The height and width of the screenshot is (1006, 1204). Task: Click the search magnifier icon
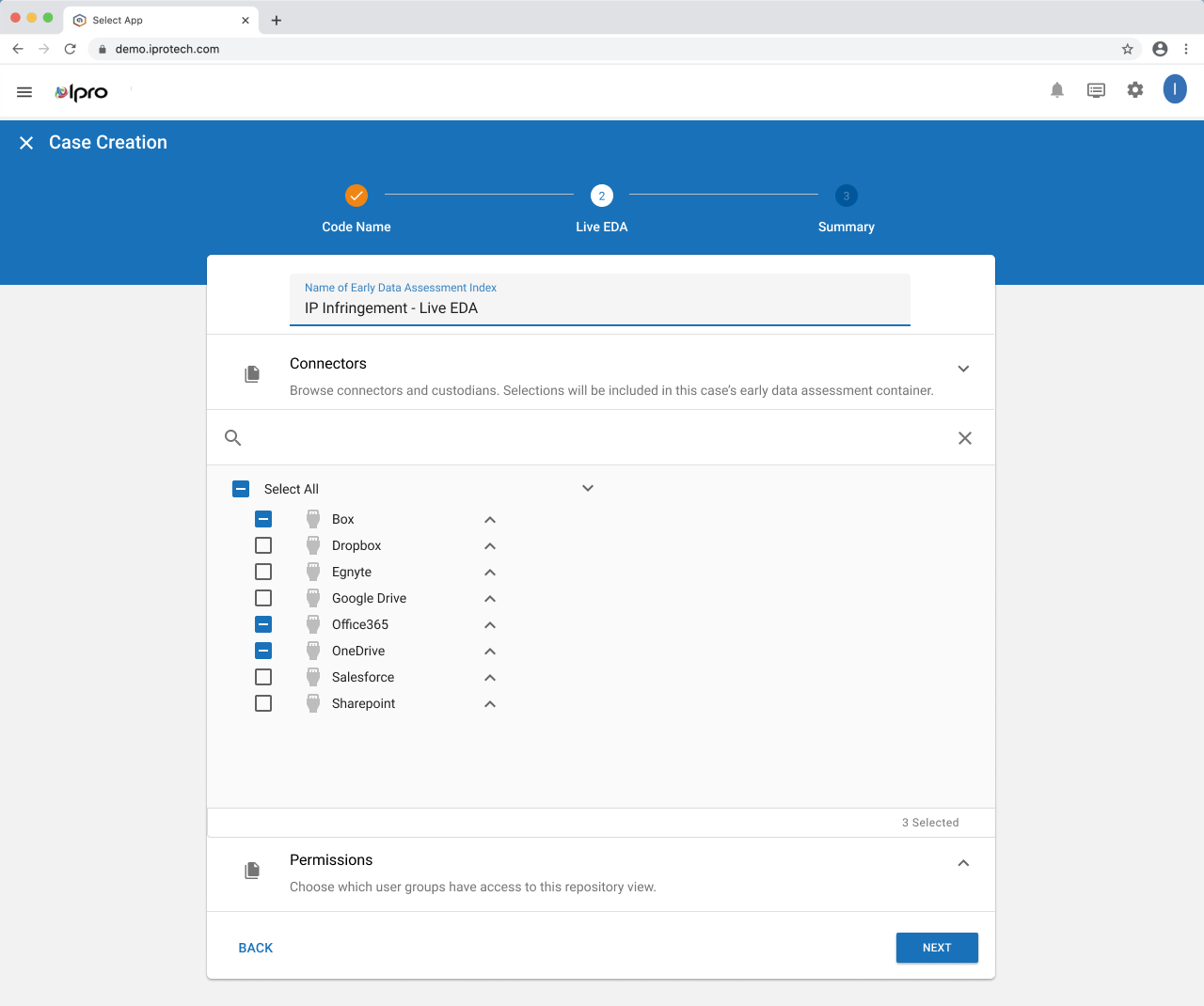click(x=232, y=437)
